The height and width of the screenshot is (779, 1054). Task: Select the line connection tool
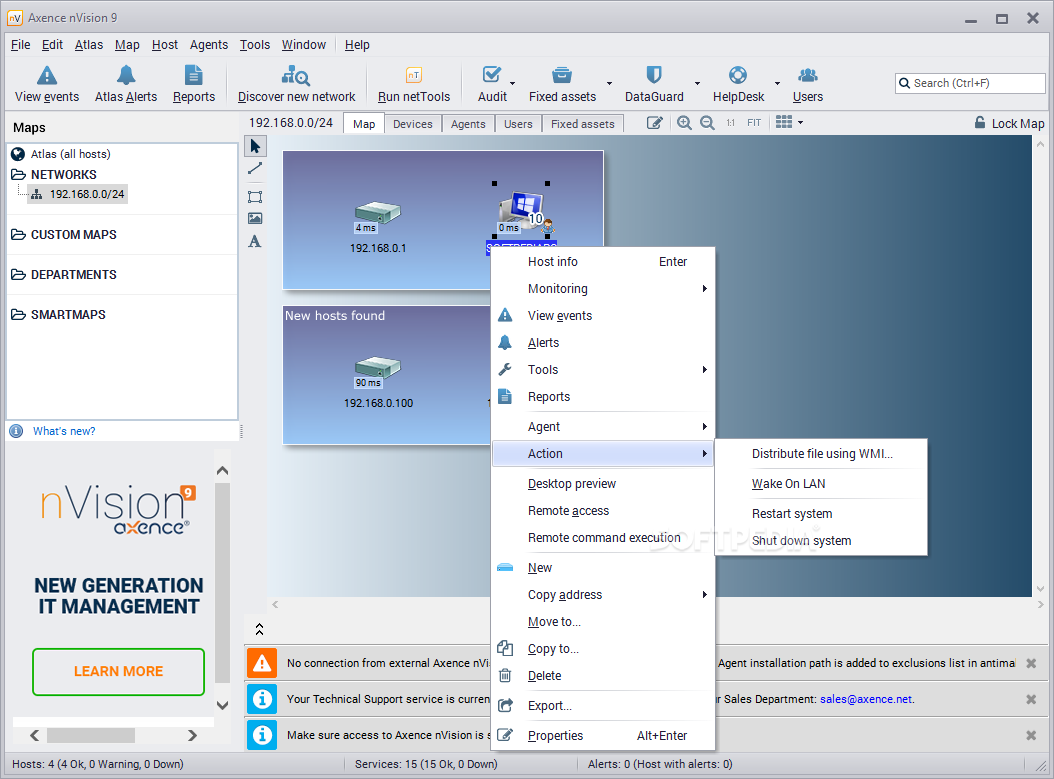255,169
